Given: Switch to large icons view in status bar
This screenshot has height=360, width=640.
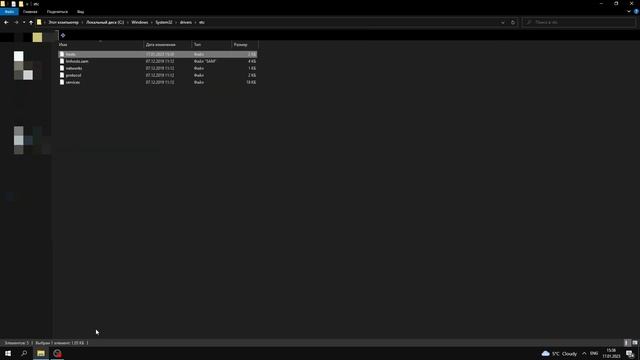Looking at the screenshot, I should pyautogui.click(x=635, y=343).
